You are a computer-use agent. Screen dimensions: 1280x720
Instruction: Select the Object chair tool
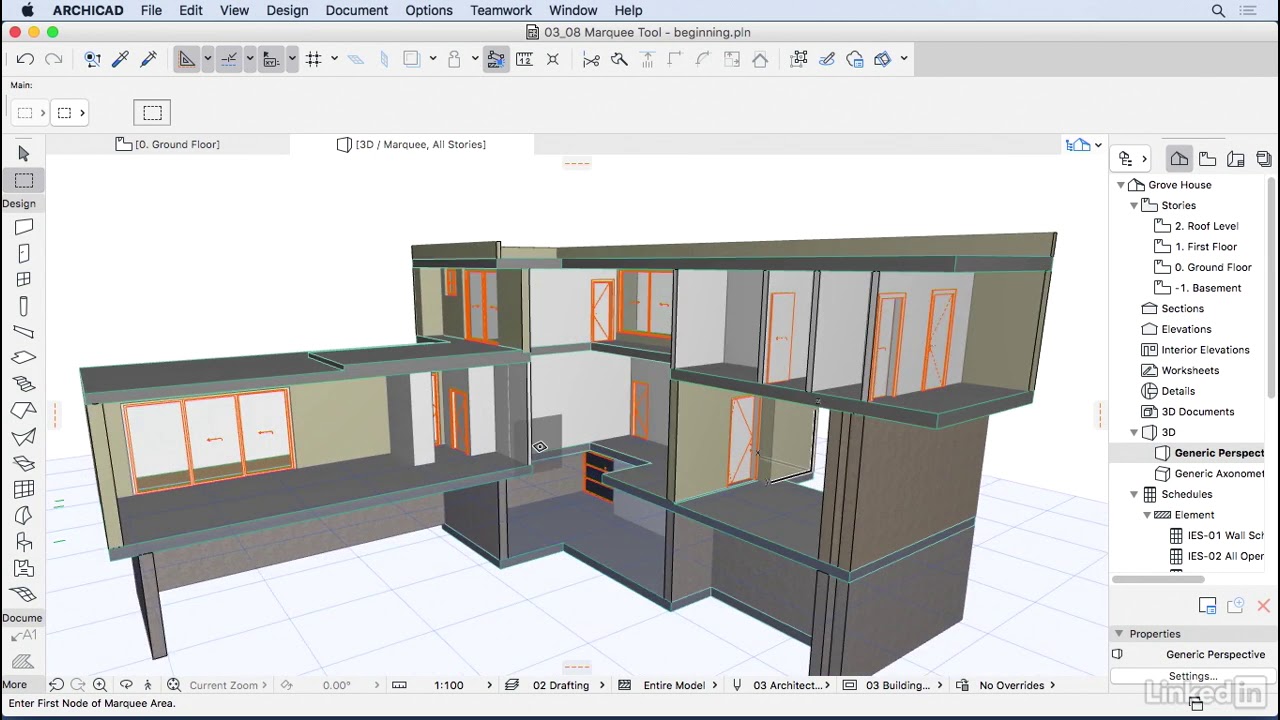[24, 542]
